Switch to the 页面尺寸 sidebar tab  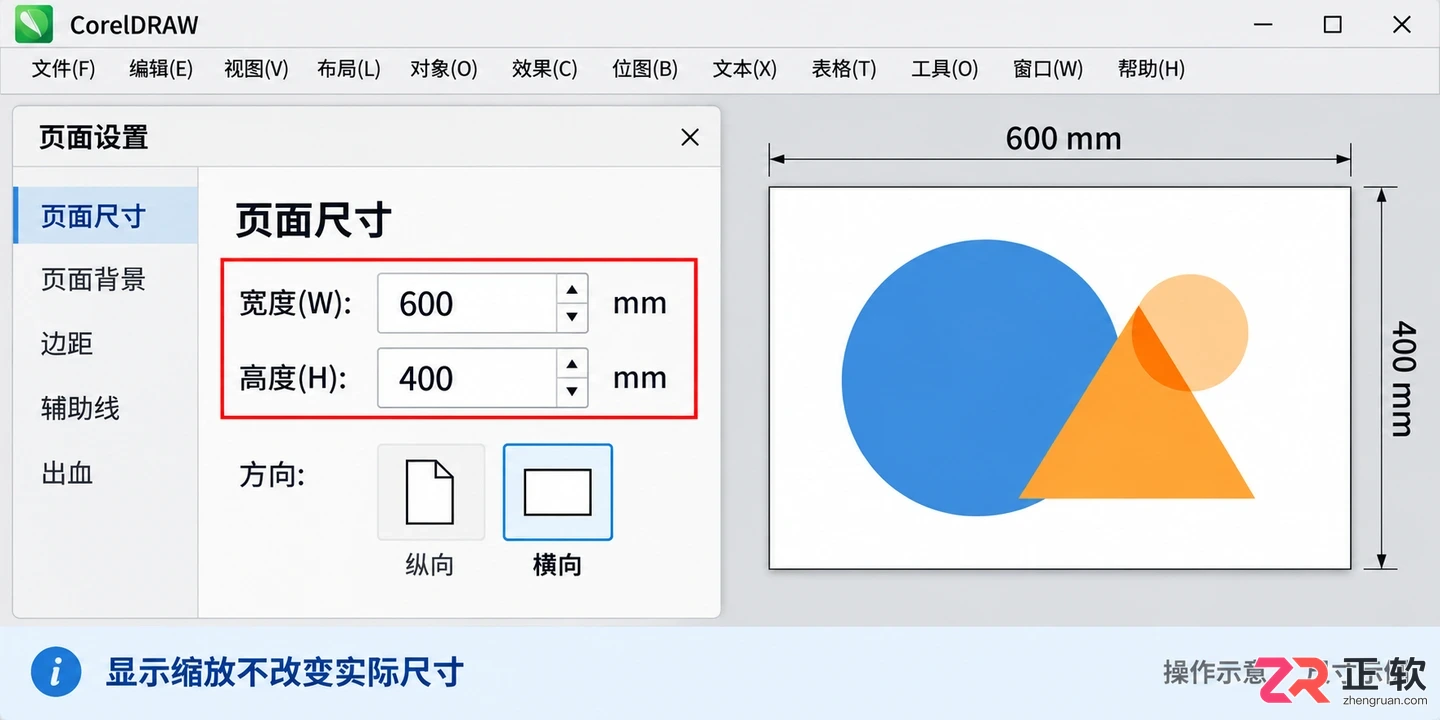click(106, 215)
